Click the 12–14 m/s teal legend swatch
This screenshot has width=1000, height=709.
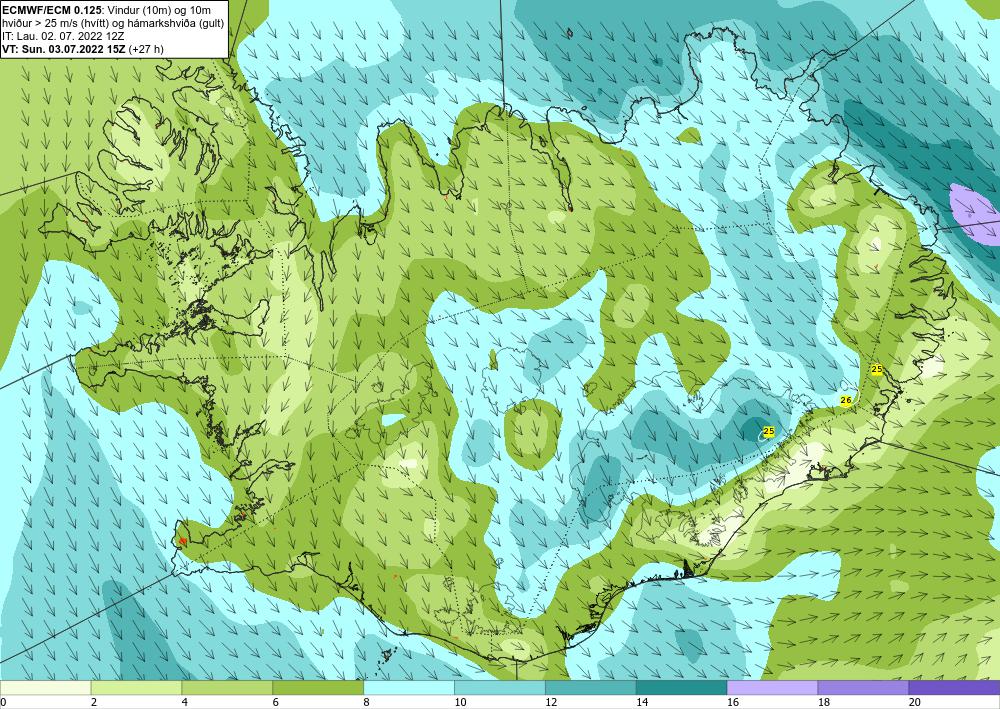pyautogui.click(x=591, y=688)
